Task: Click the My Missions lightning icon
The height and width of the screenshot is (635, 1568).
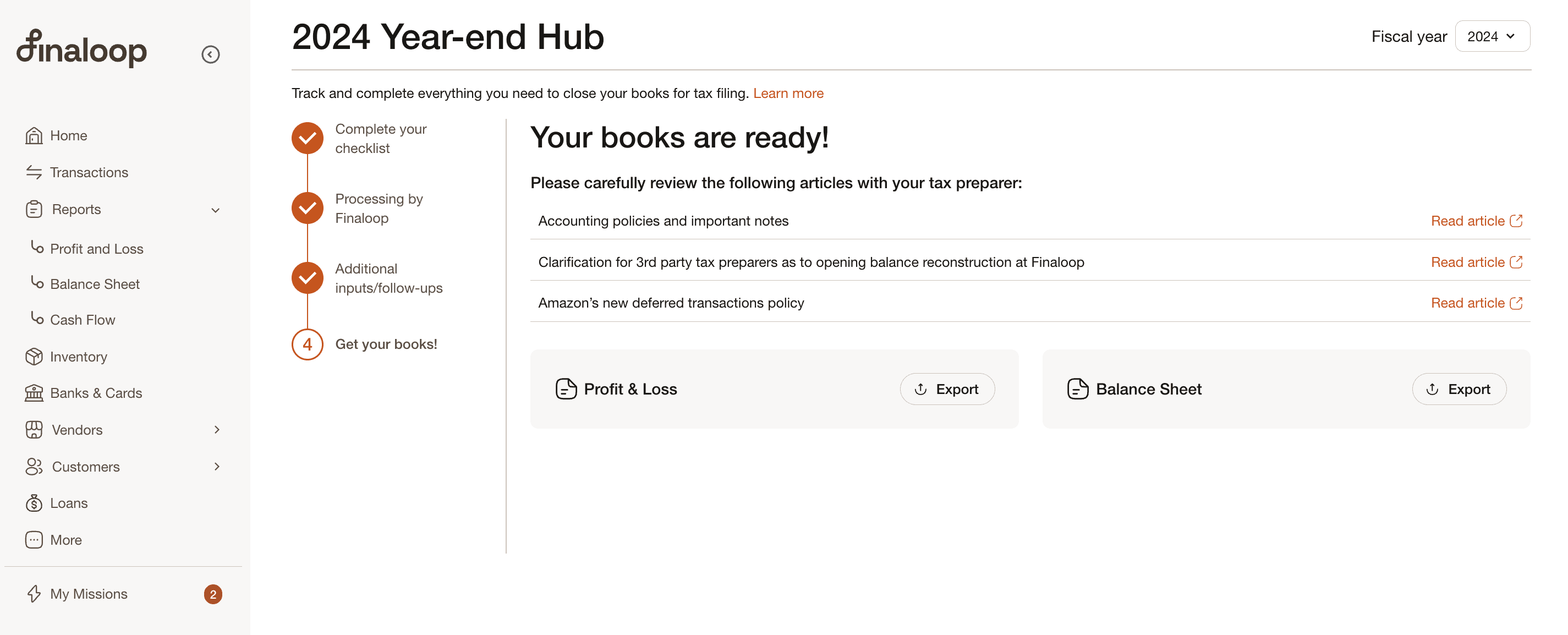Action: click(34, 594)
